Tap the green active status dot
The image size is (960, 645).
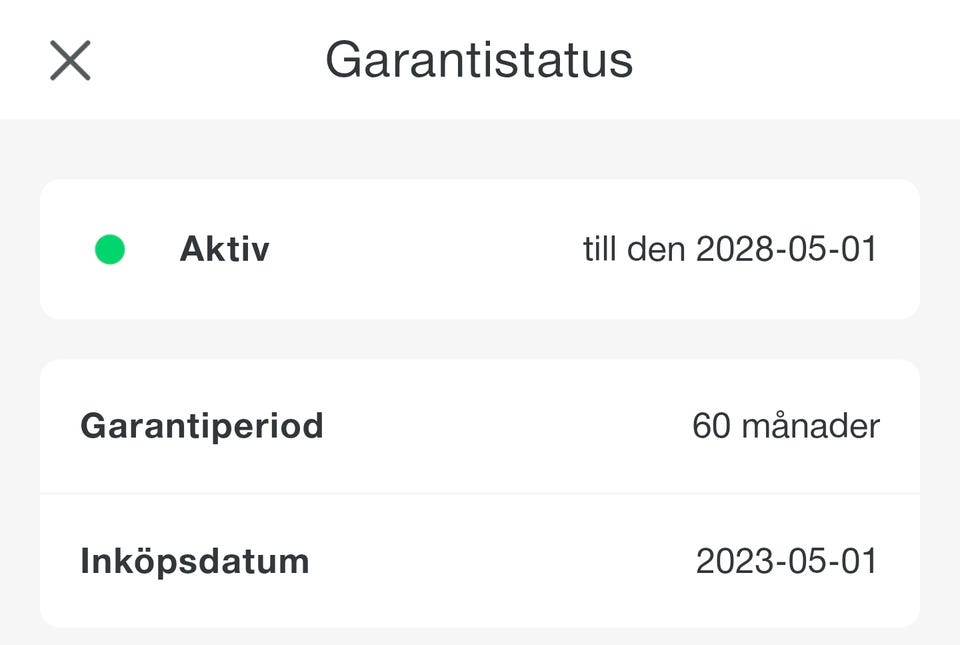coord(110,249)
